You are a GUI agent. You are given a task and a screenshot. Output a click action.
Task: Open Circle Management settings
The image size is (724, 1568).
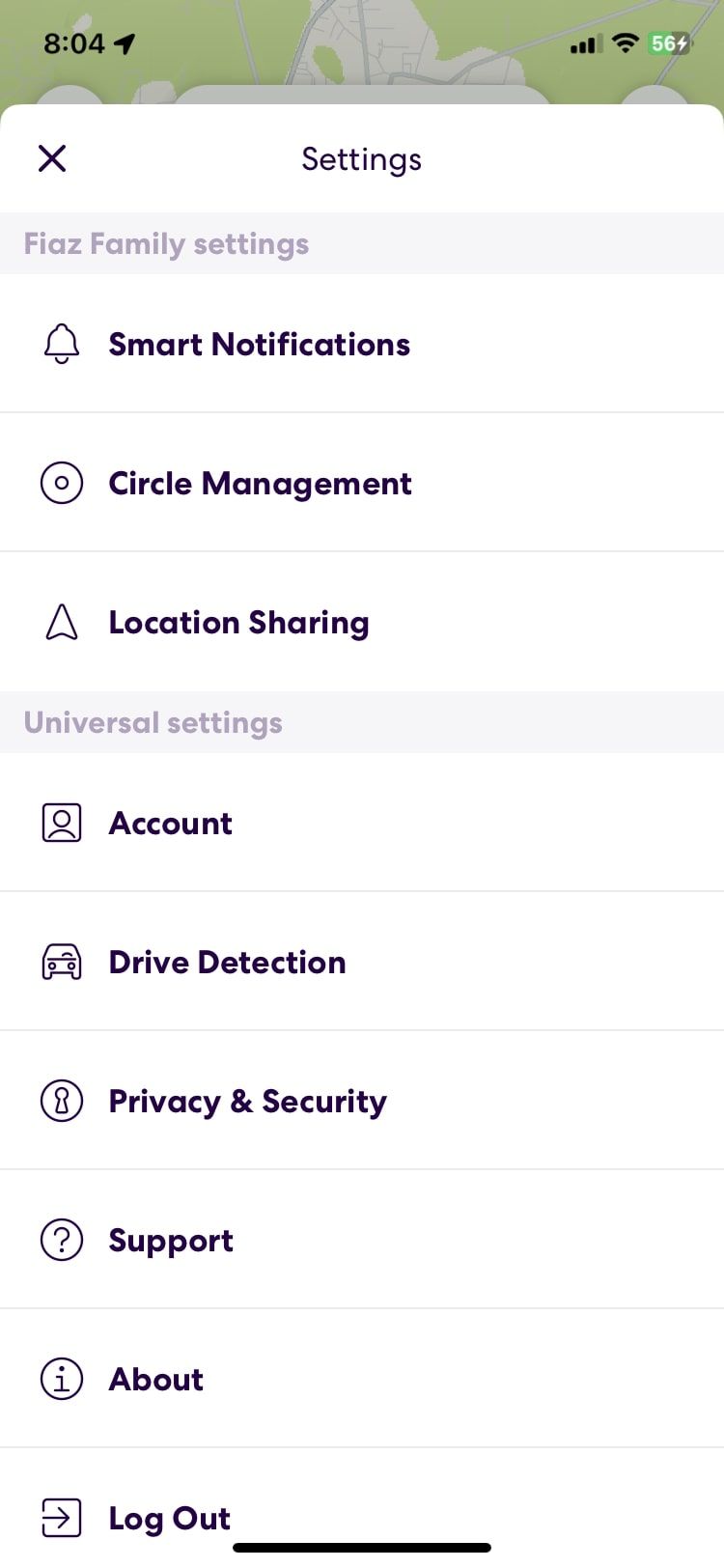[260, 483]
